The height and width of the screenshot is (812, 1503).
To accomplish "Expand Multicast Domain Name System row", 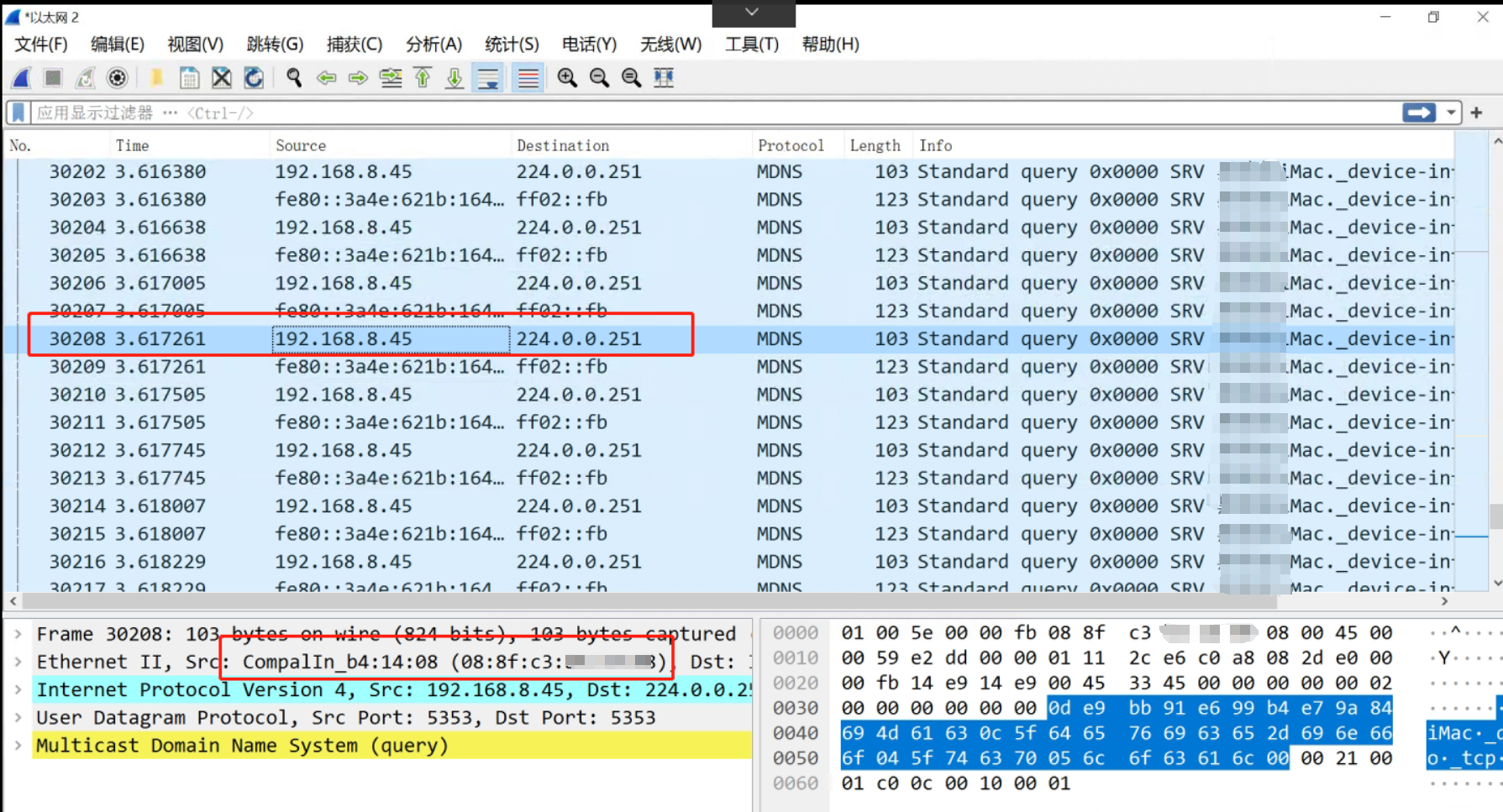I will pyautogui.click(x=18, y=746).
